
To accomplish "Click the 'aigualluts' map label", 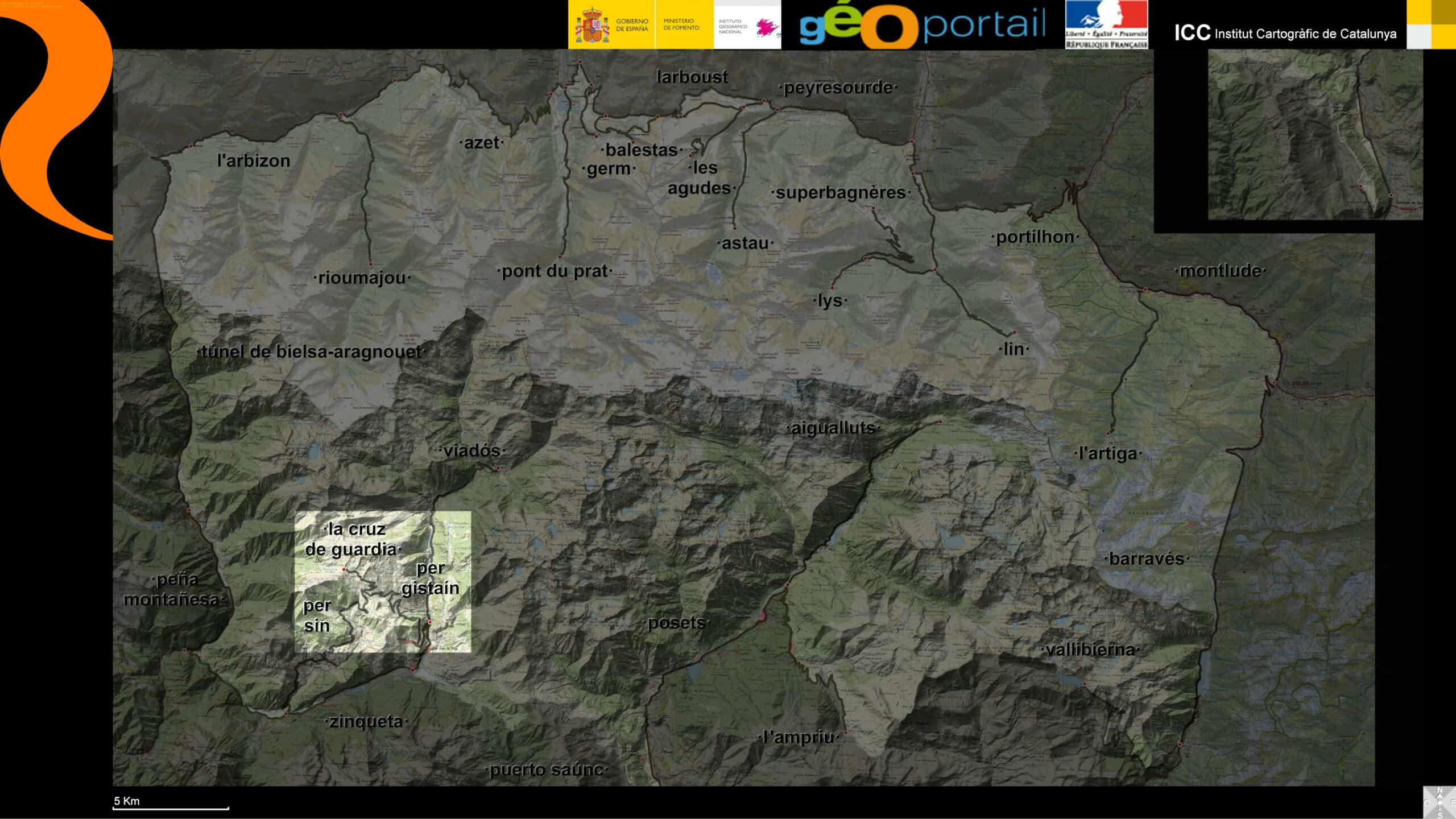I will pos(833,428).
